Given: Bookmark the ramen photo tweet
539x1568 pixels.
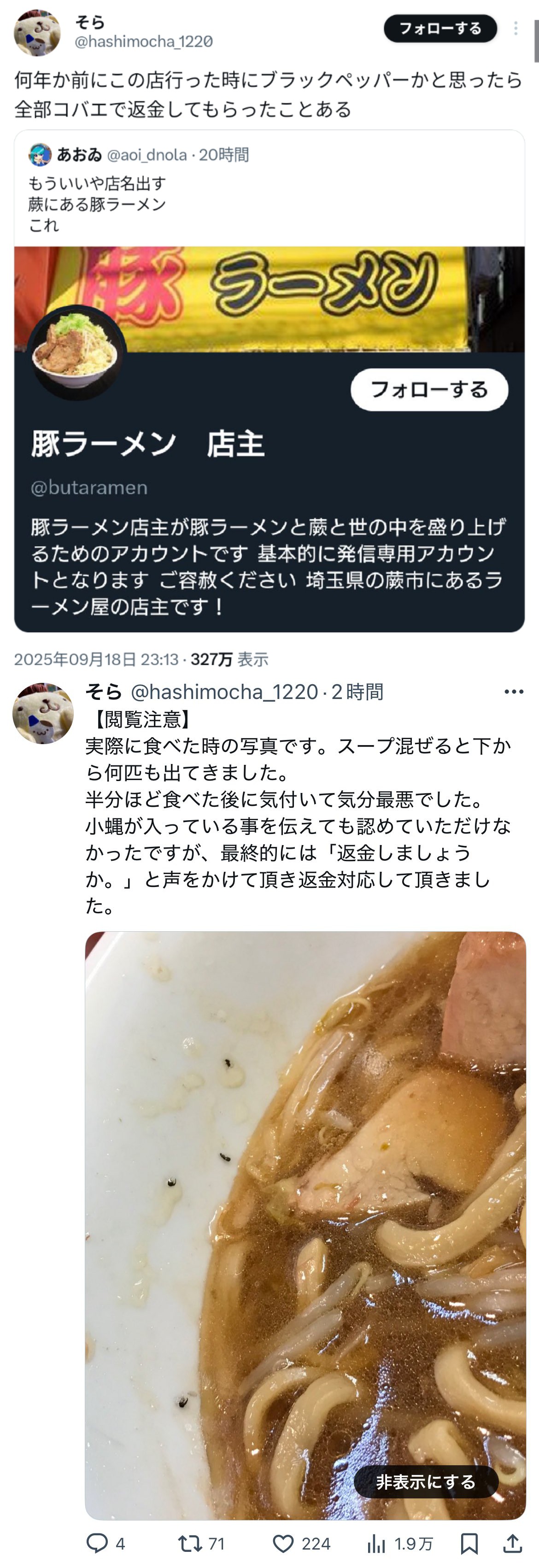Looking at the screenshot, I should (x=469, y=1543).
